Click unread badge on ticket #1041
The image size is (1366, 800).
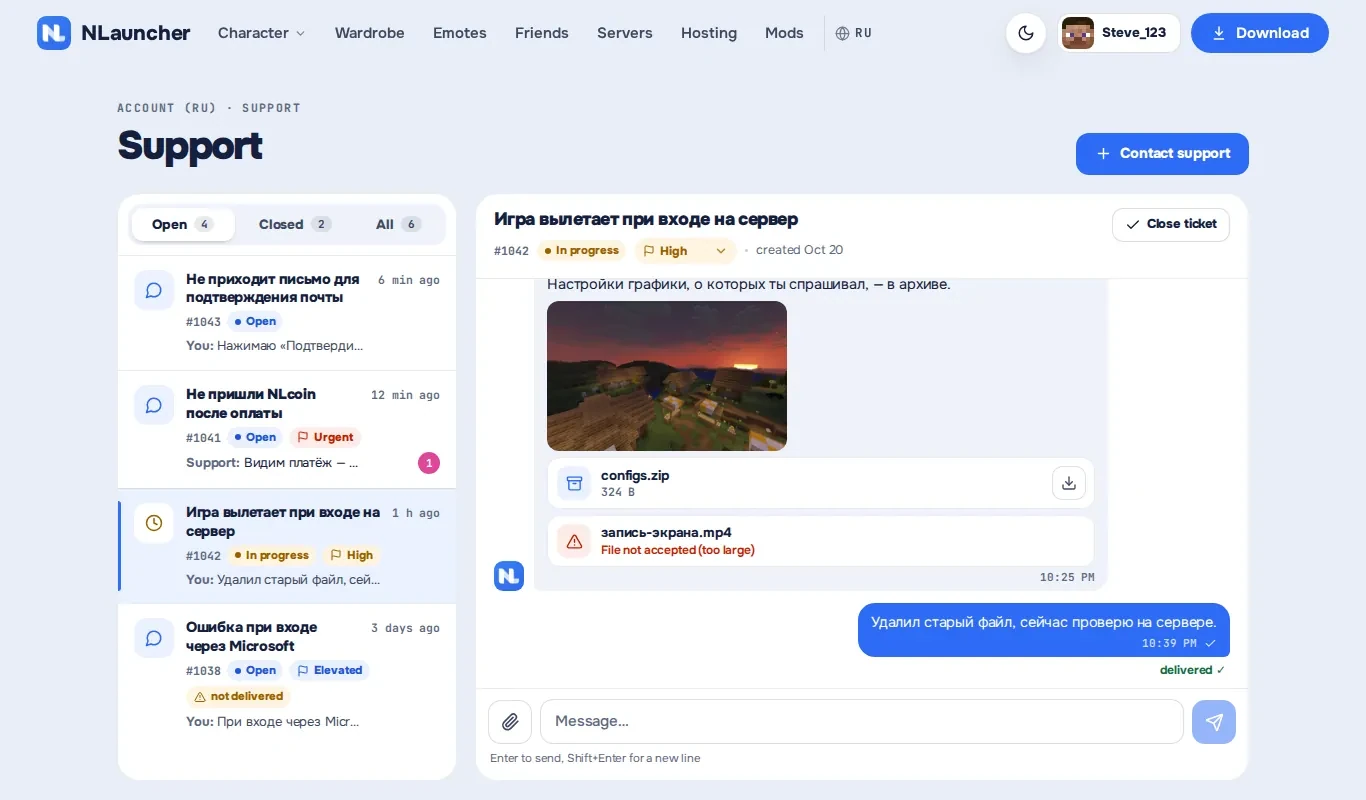[429, 463]
